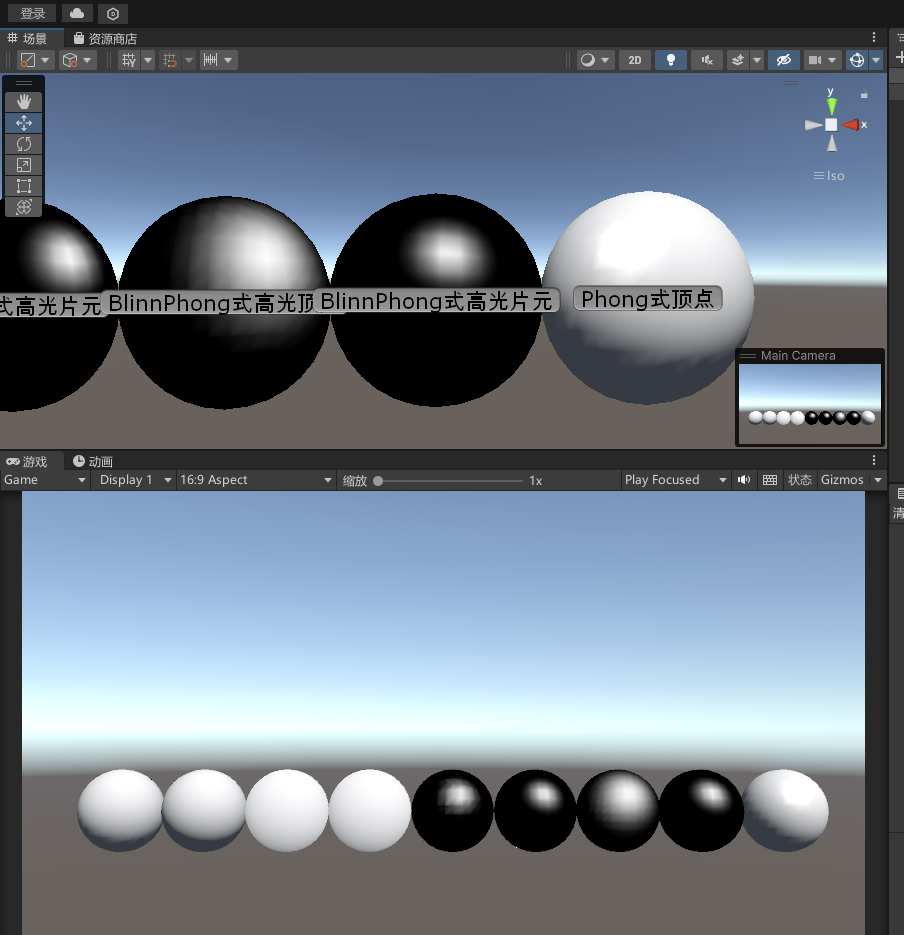Select the Scale tool
Screen dimensions: 904x935
[x=24, y=165]
